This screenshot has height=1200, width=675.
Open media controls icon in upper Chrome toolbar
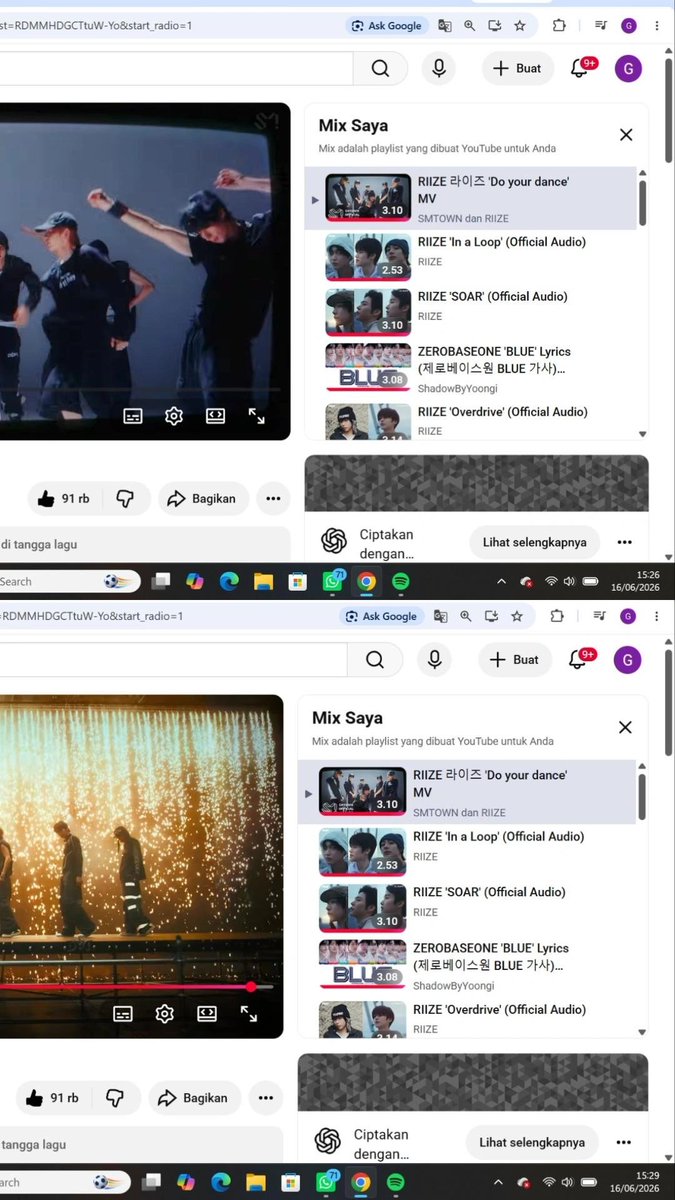pyautogui.click(x=600, y=25)
